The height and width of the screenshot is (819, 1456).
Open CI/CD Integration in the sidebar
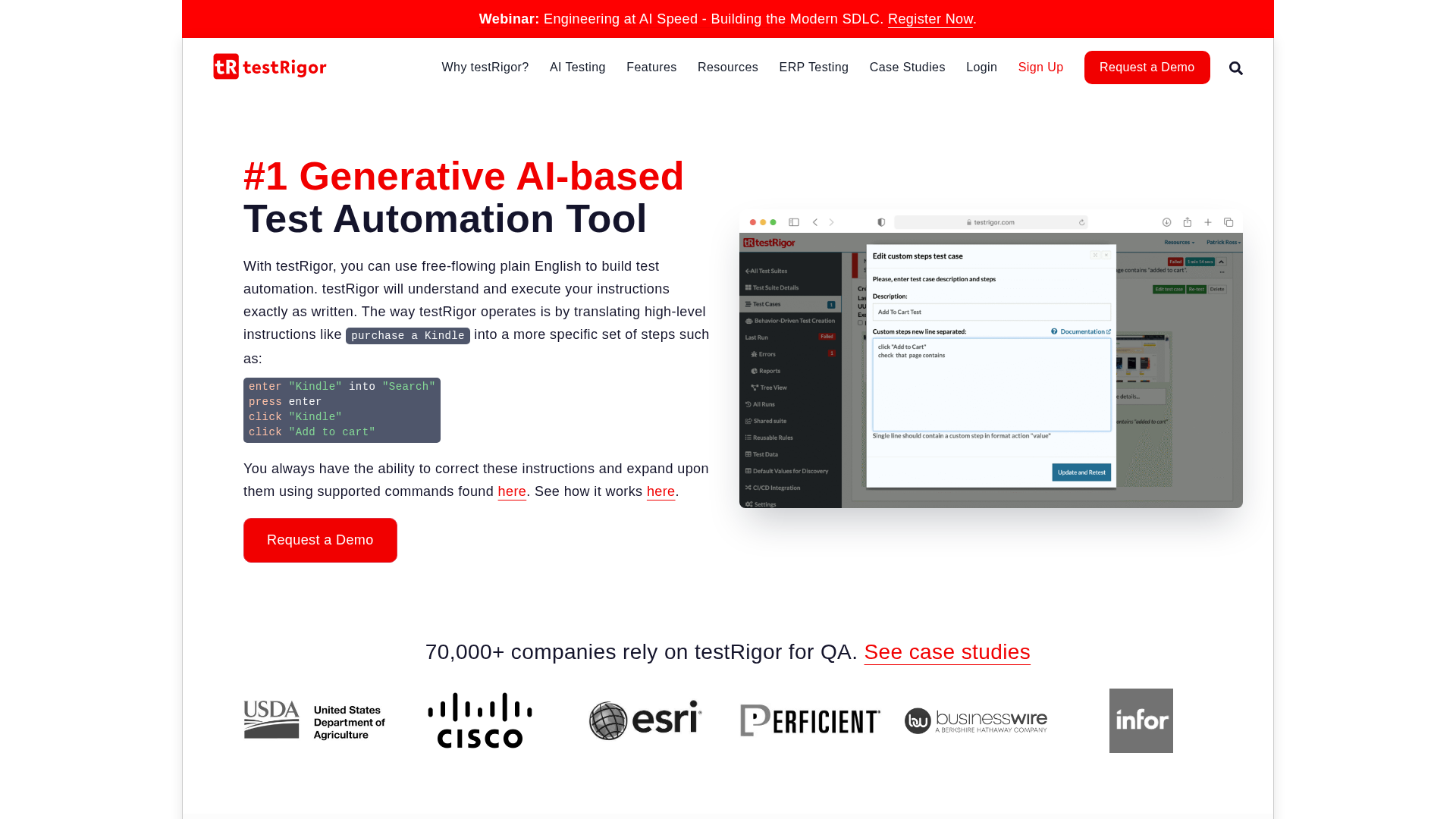point(776,488)
